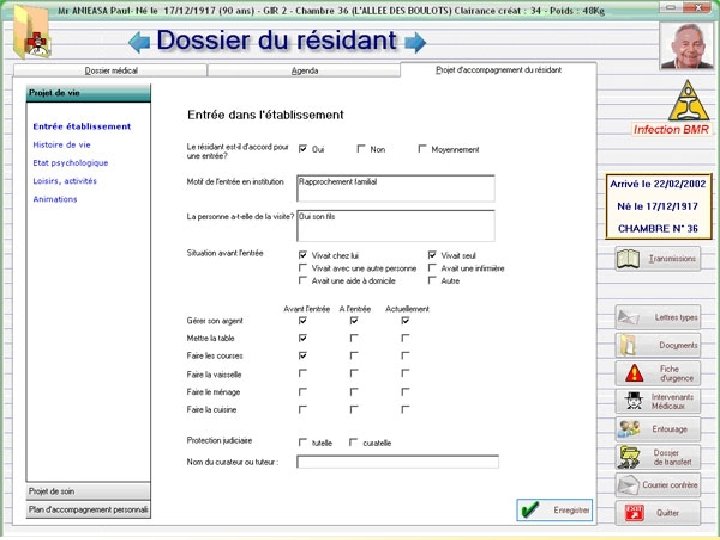Check Vivait avec une autre personne
This screenshot has width=720, height=540.
tap(303, 268)
